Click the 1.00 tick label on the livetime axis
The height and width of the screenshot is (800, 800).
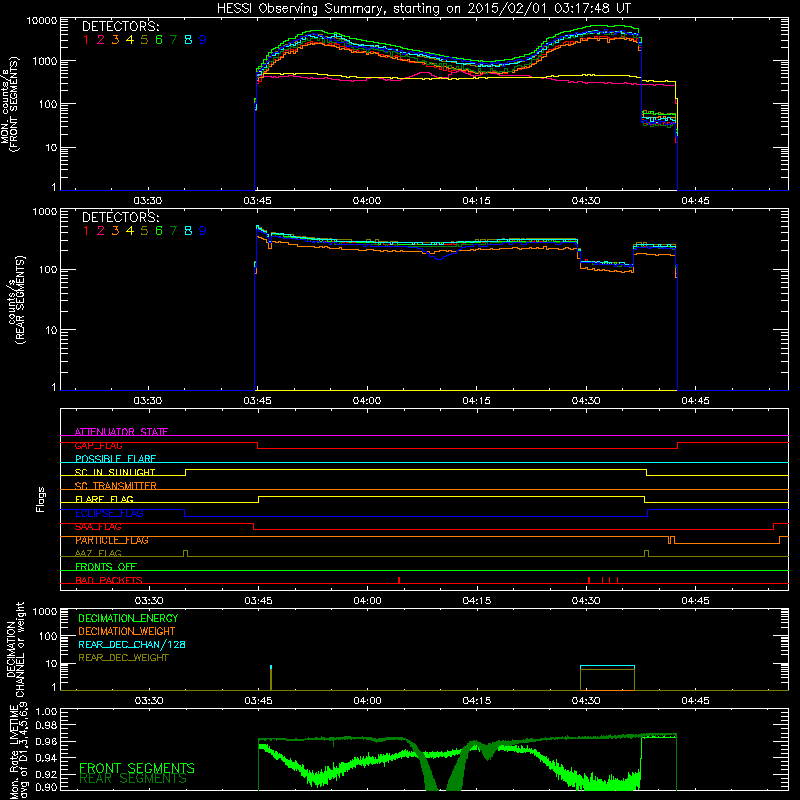pos(47,712)
